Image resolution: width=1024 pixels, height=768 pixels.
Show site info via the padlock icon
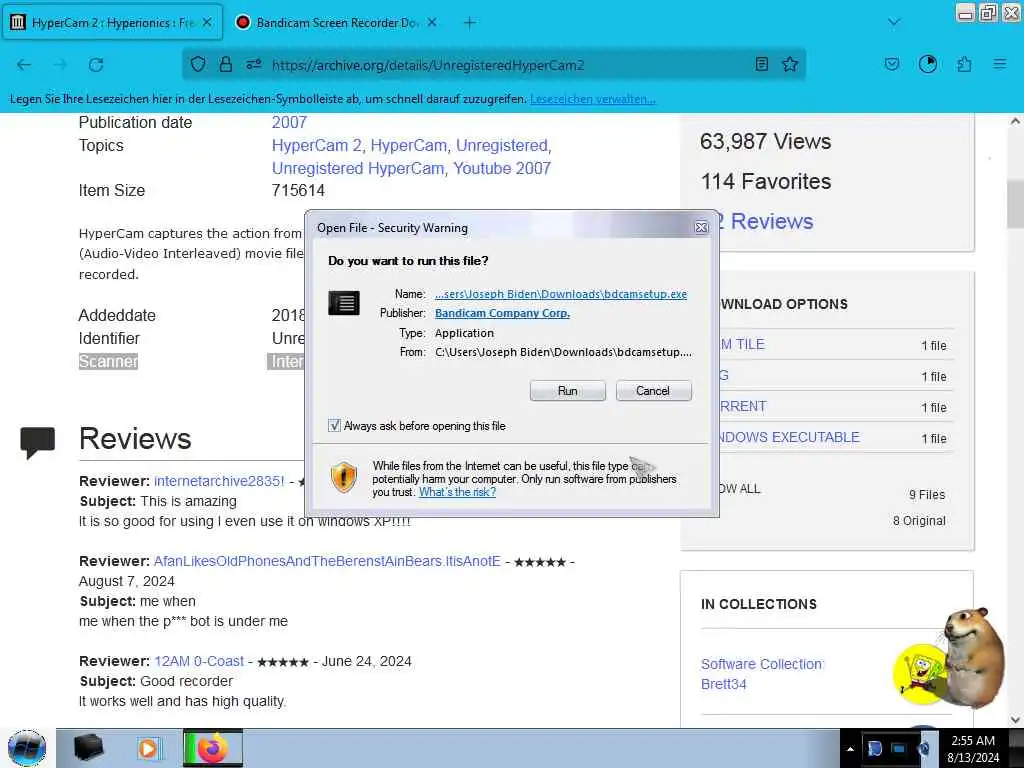pos(226,64)
